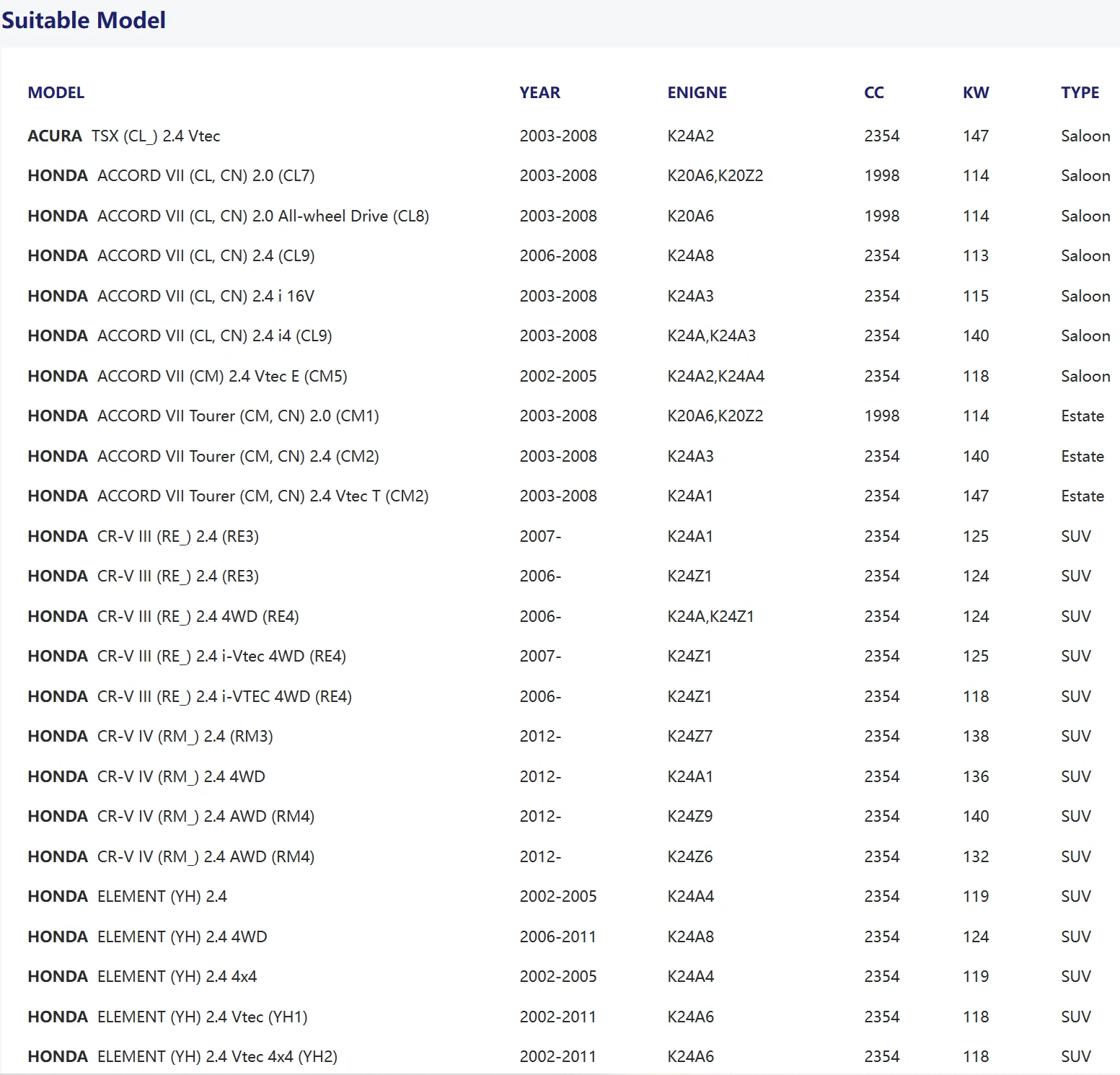The height and width of the screenshot is (1075, 1120).
Task: Click the engine cell 'K24Z6'
Action: (689, 856)
